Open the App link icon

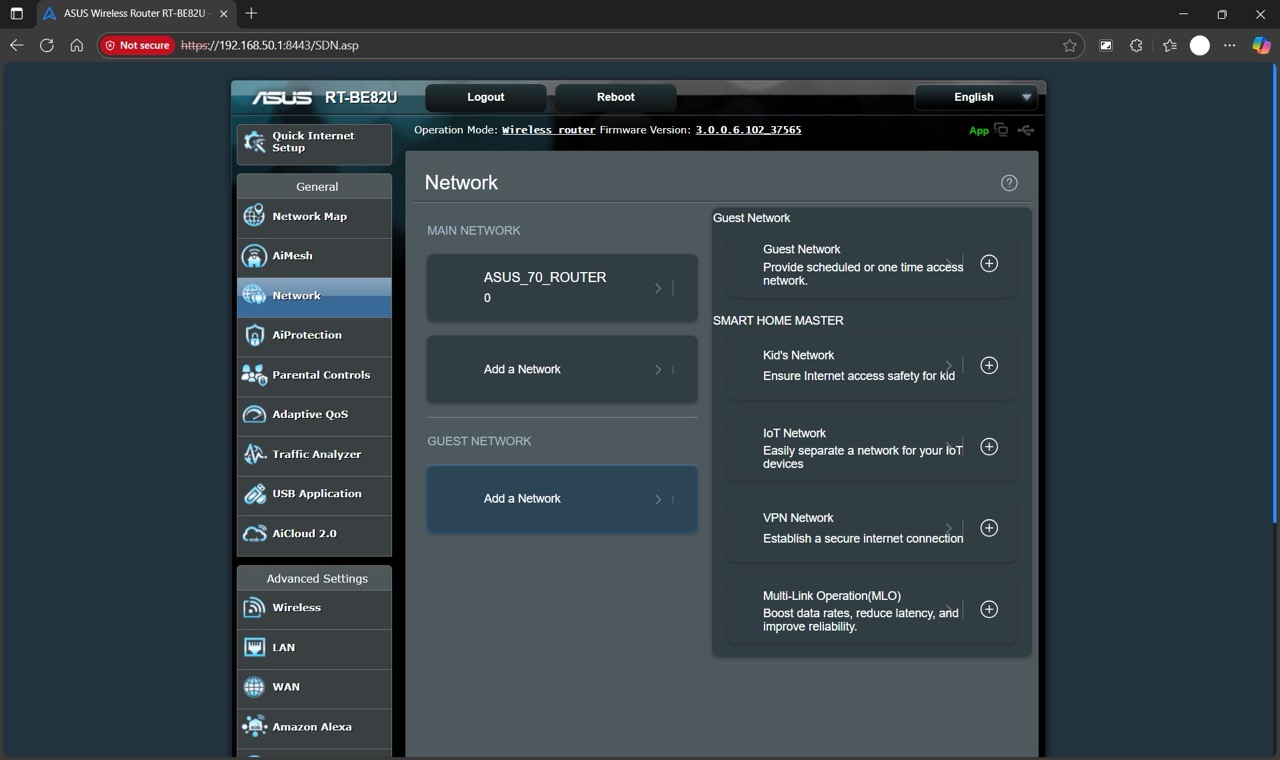[1000, 130]
